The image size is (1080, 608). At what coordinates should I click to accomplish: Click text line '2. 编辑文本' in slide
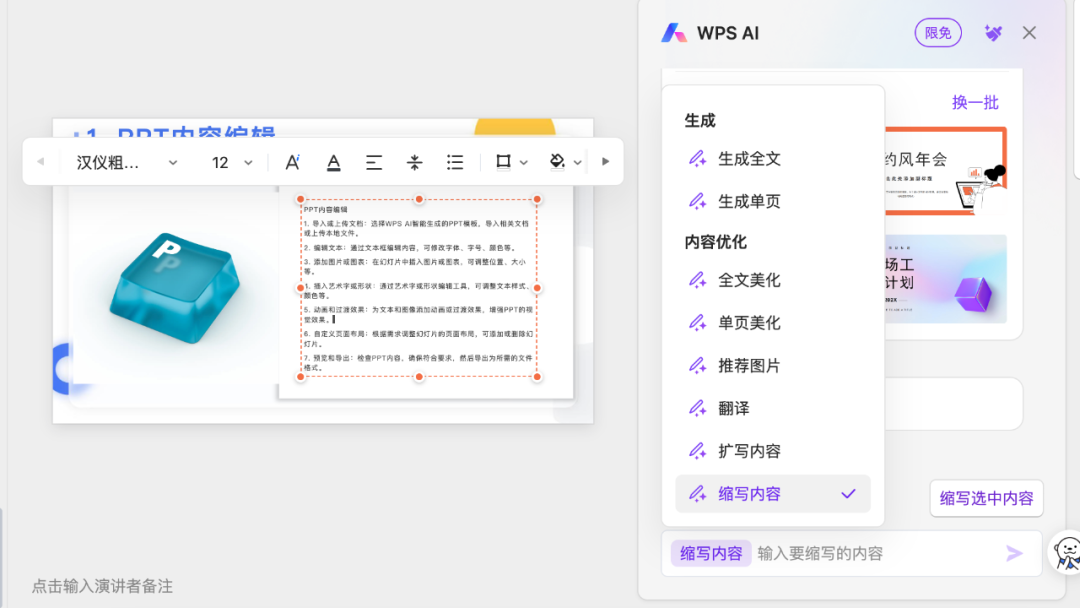pyautogui.click(x=410, y=248)
